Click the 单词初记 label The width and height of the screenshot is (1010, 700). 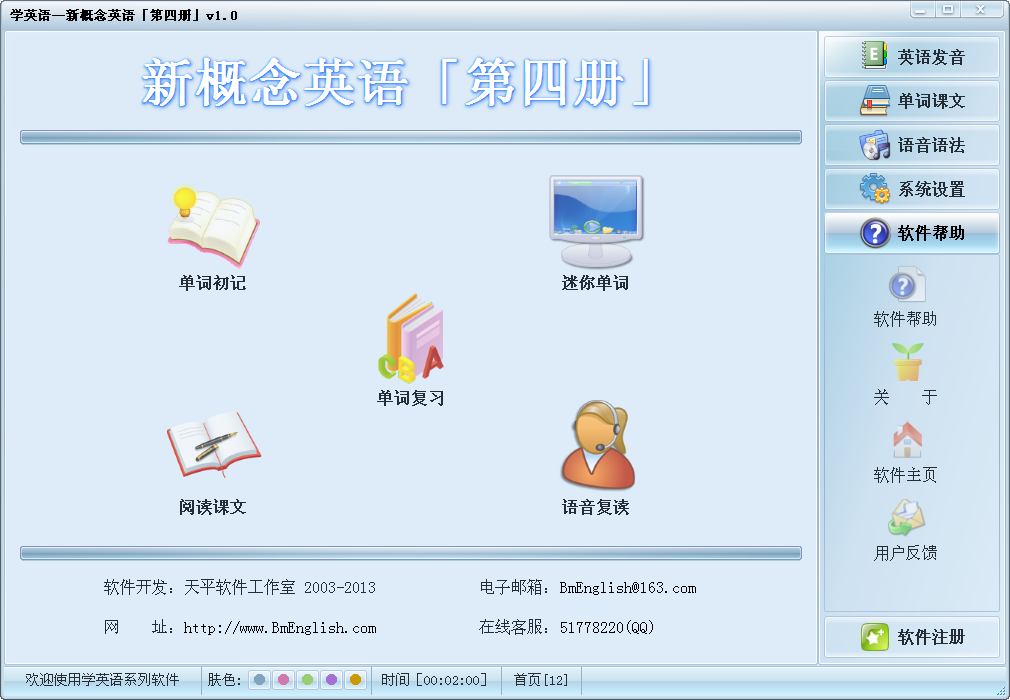[213, 283]
